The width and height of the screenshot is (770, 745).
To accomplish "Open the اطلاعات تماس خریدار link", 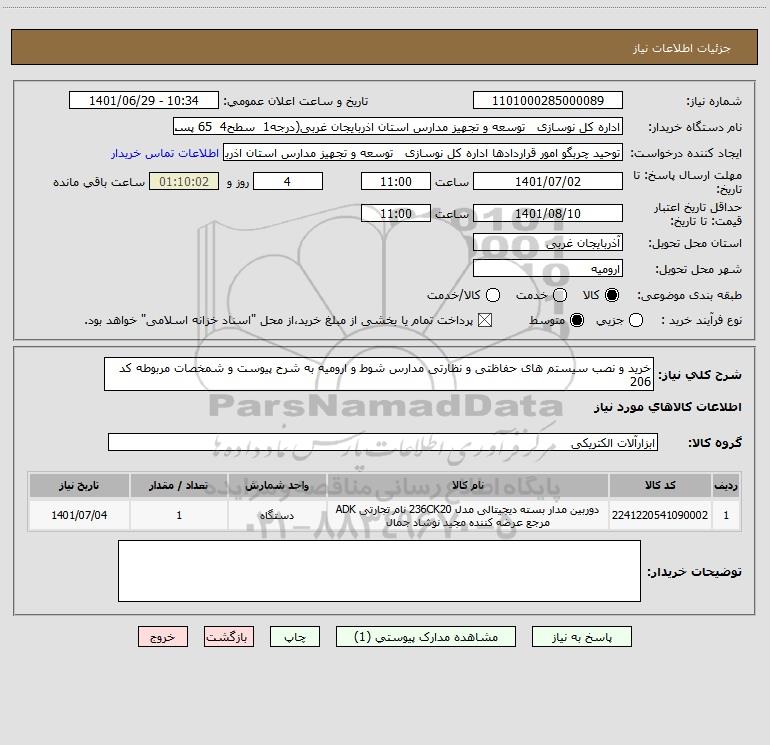I will coord(165,153).
